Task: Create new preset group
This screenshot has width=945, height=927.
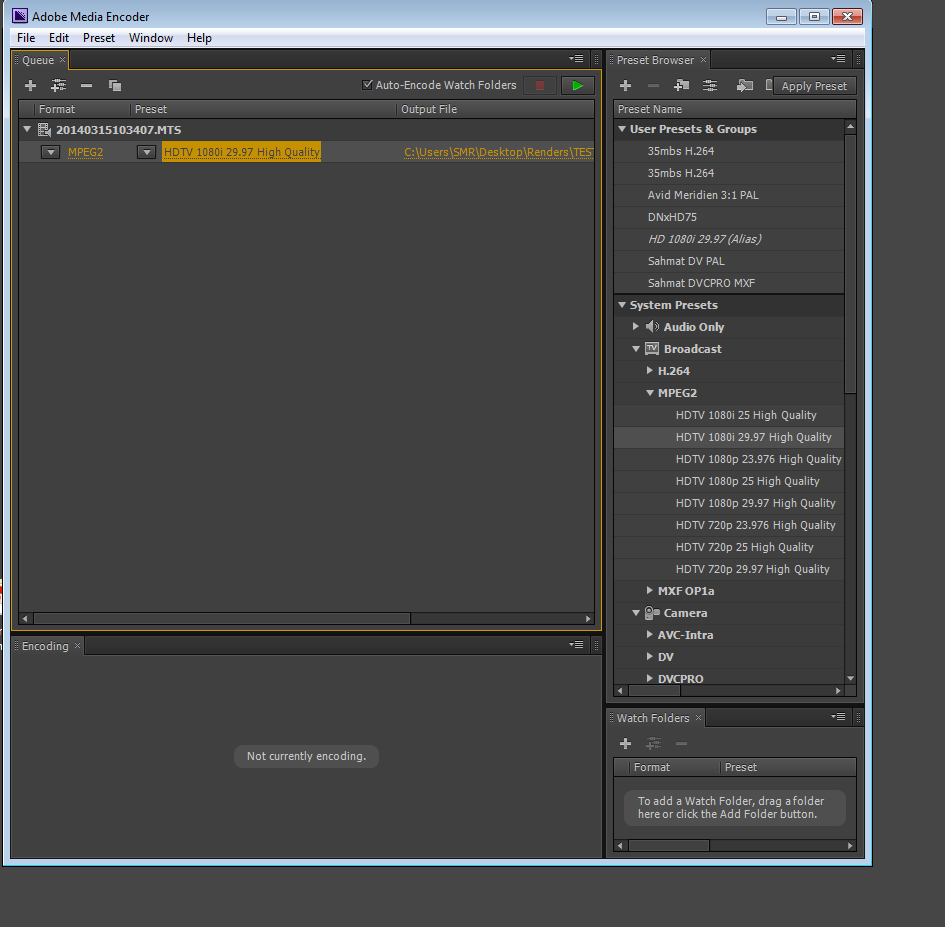Action: pos(682,86)
